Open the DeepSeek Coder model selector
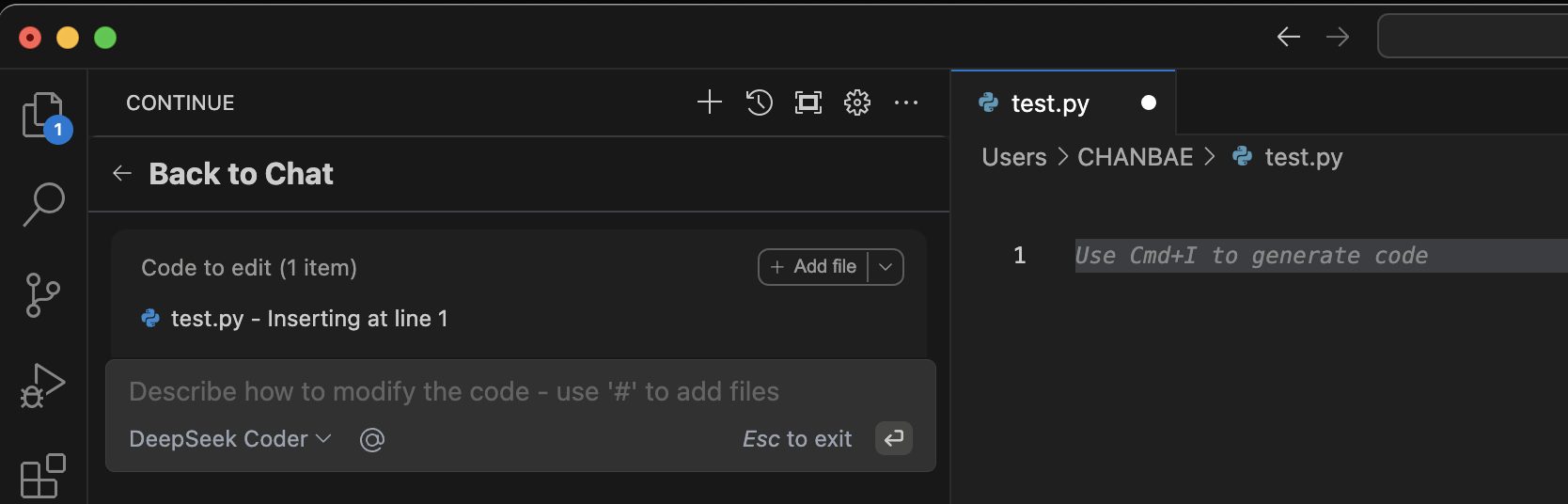Image resolution: width=1568 pixels, height=504 pixels. [x=230, y=439]
